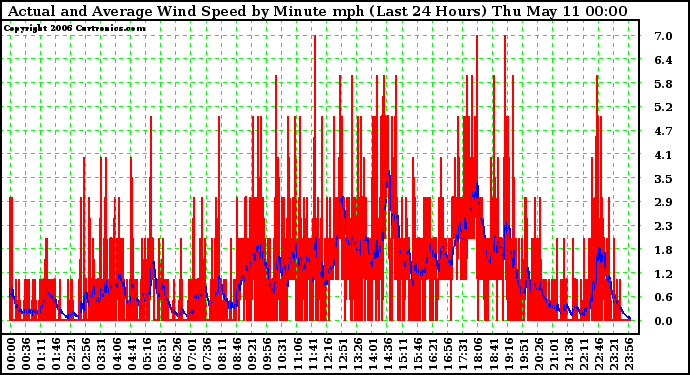Click the 01:46 time label

tap(56, 353)
